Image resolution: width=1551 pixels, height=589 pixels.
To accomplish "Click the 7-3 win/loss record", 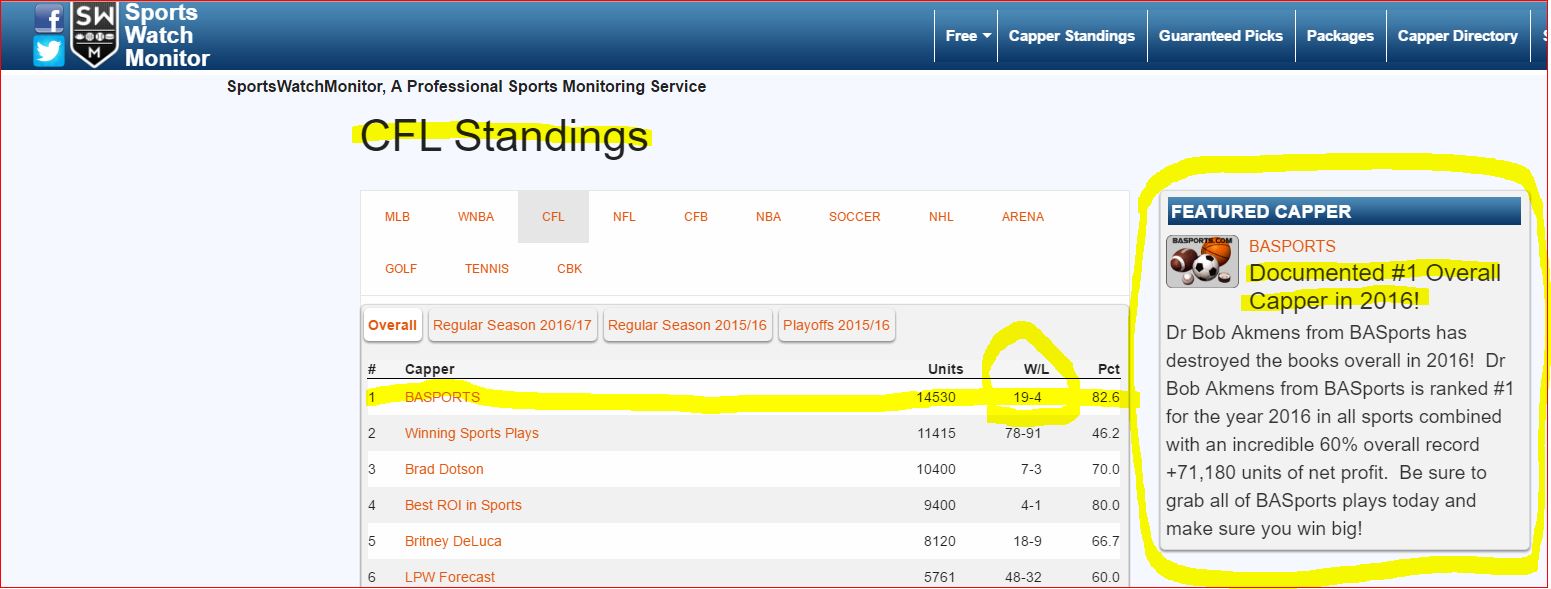I will pyautogui.click(x=1032, y=469).
